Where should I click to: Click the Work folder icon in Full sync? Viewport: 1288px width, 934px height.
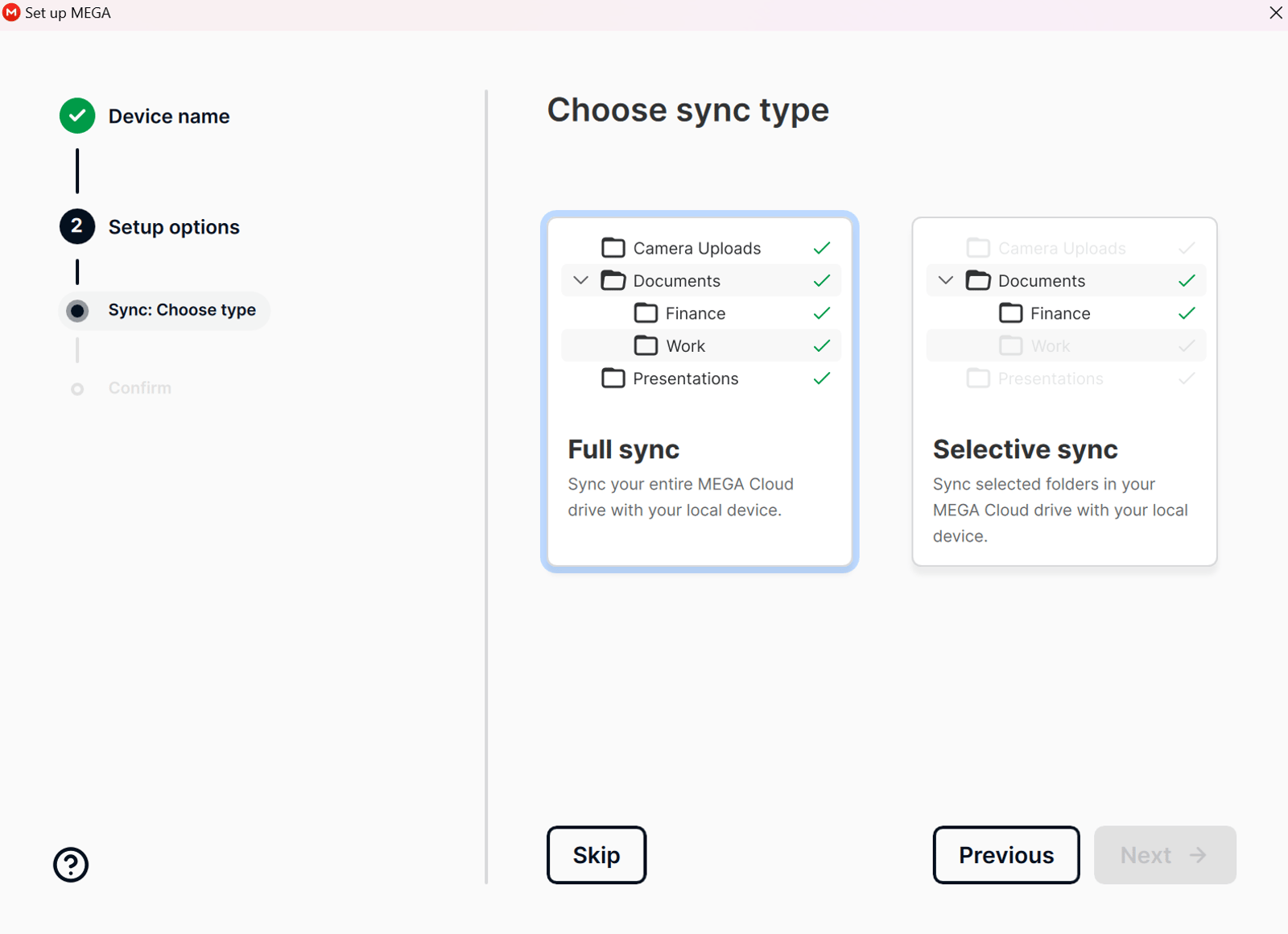click(646, 346)
